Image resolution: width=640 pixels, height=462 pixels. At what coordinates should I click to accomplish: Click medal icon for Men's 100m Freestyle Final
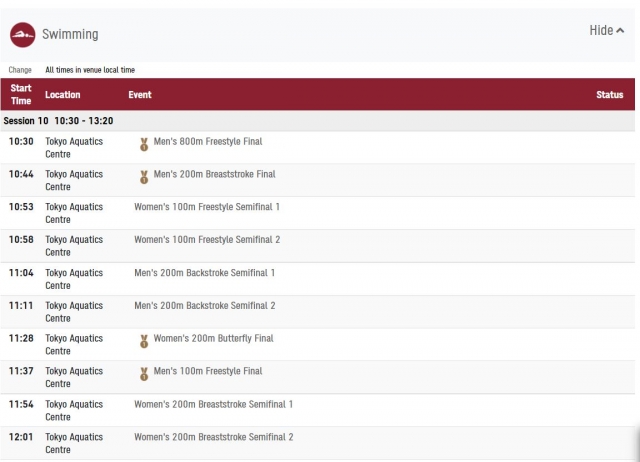(x=144, y=374)
